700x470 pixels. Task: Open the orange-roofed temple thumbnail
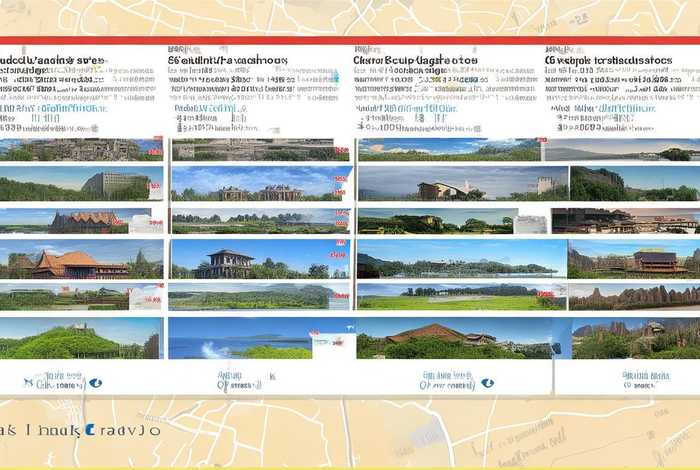pyautogui.click(x=81, y=259)
